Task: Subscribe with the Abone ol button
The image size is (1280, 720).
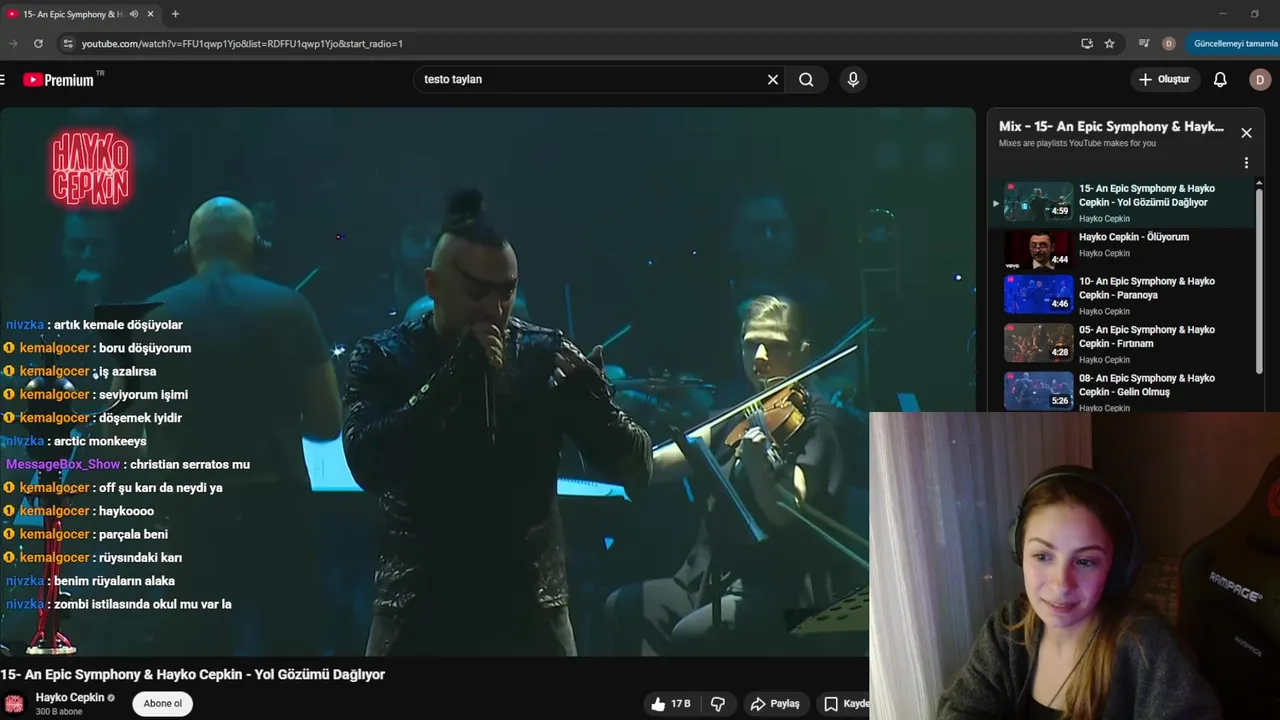Action: 162,703
